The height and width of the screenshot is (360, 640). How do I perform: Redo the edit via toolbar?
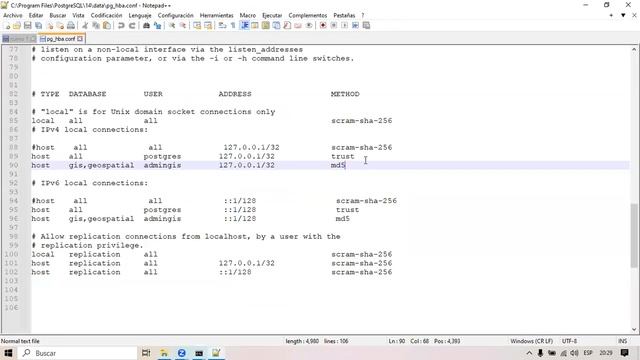click(x=132, y=26)
